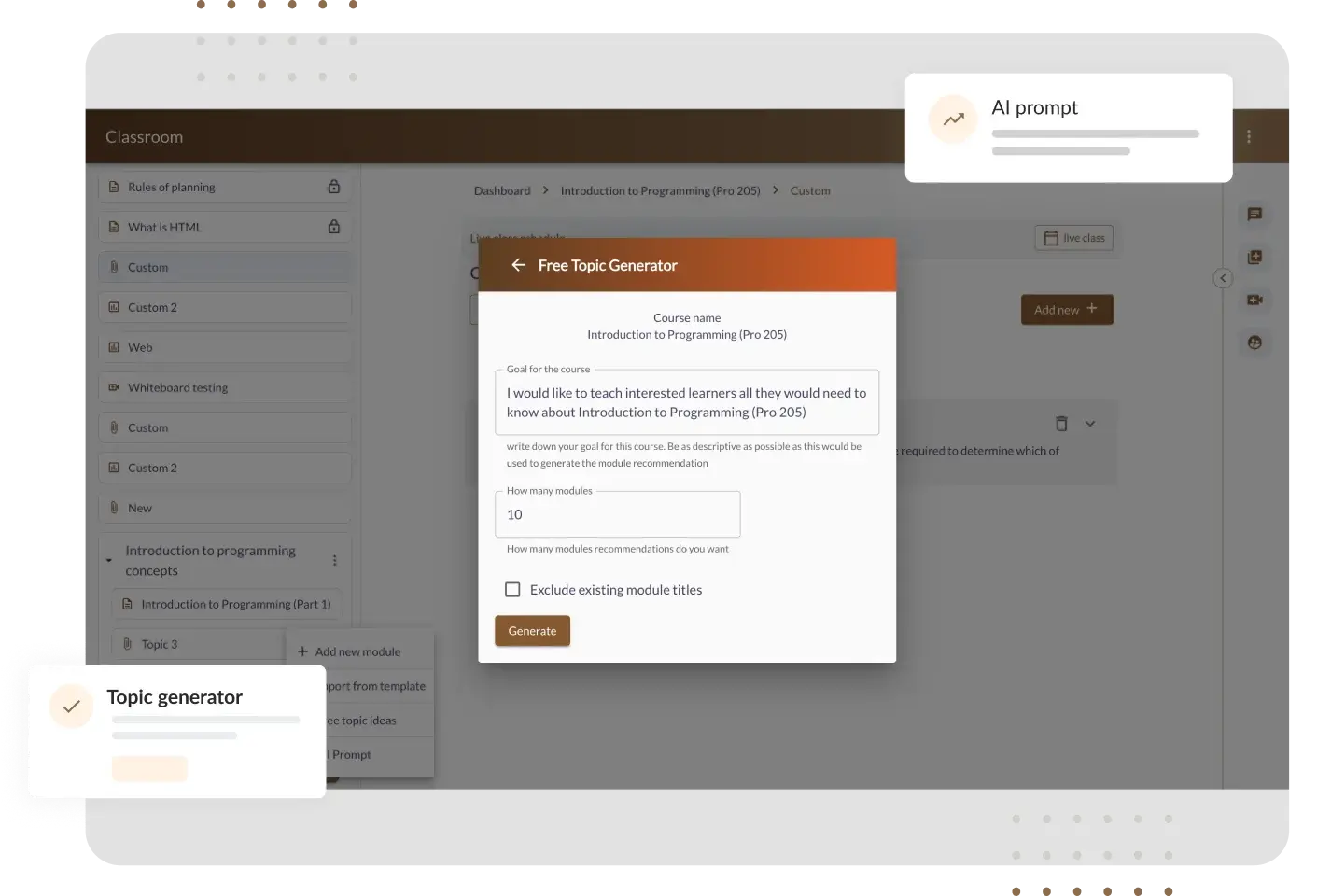Click the How many modules field

[x=618, y=514]
